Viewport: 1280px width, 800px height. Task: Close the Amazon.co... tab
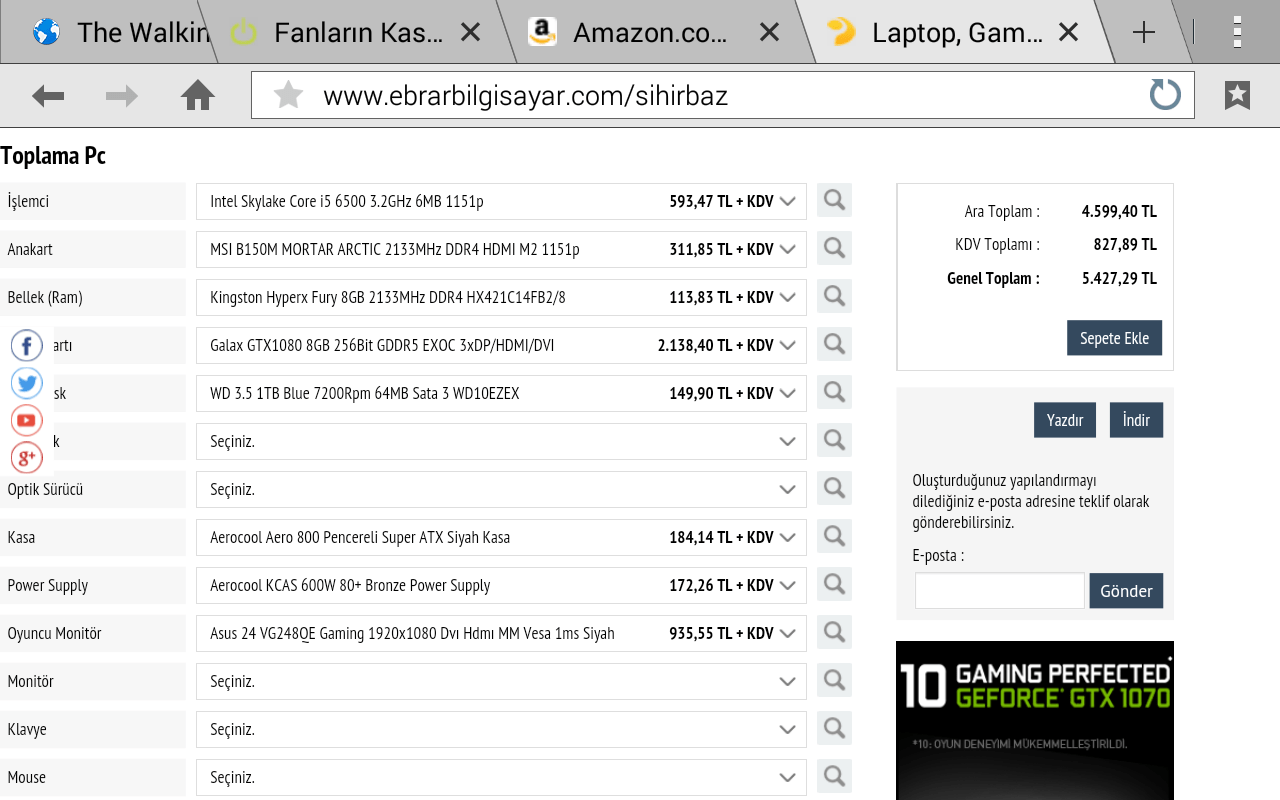769,32
